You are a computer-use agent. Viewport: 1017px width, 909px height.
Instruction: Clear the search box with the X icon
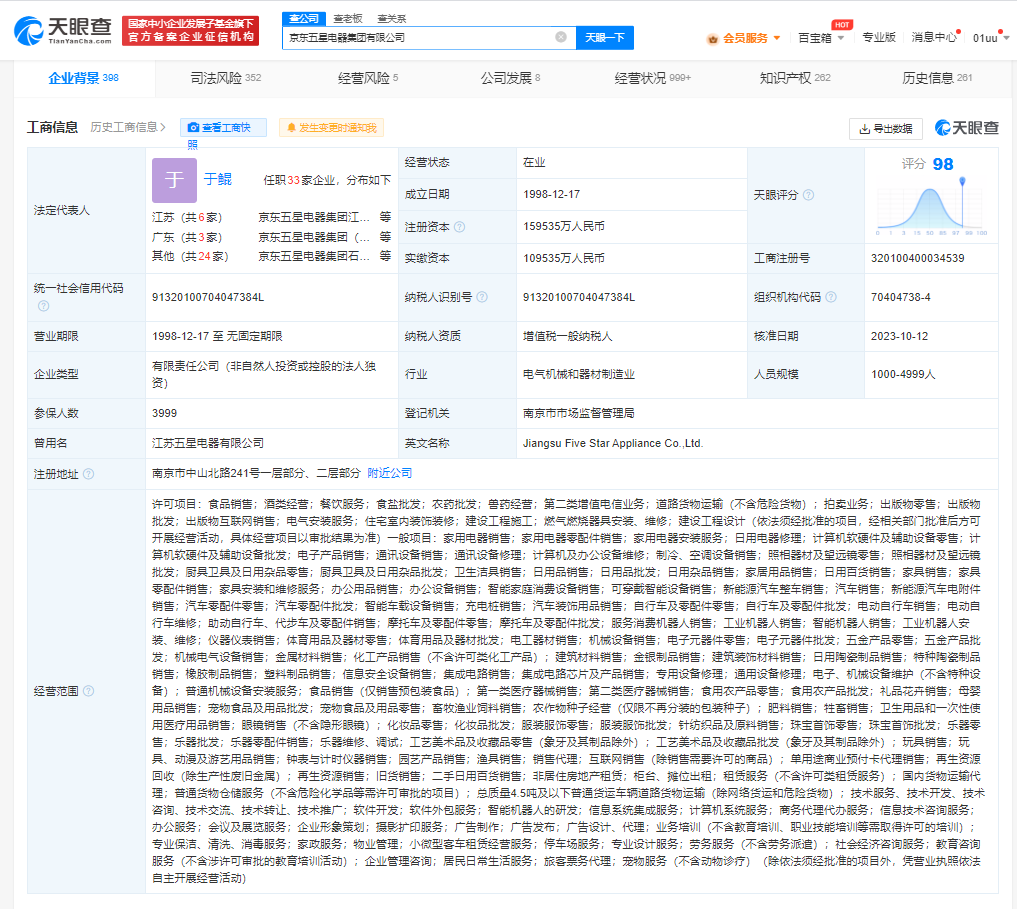pos(561,37)
